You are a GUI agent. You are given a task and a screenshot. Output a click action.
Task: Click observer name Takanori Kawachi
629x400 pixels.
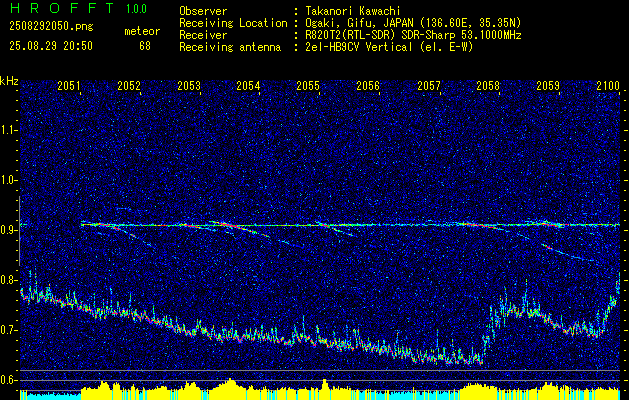pos(352,11)
